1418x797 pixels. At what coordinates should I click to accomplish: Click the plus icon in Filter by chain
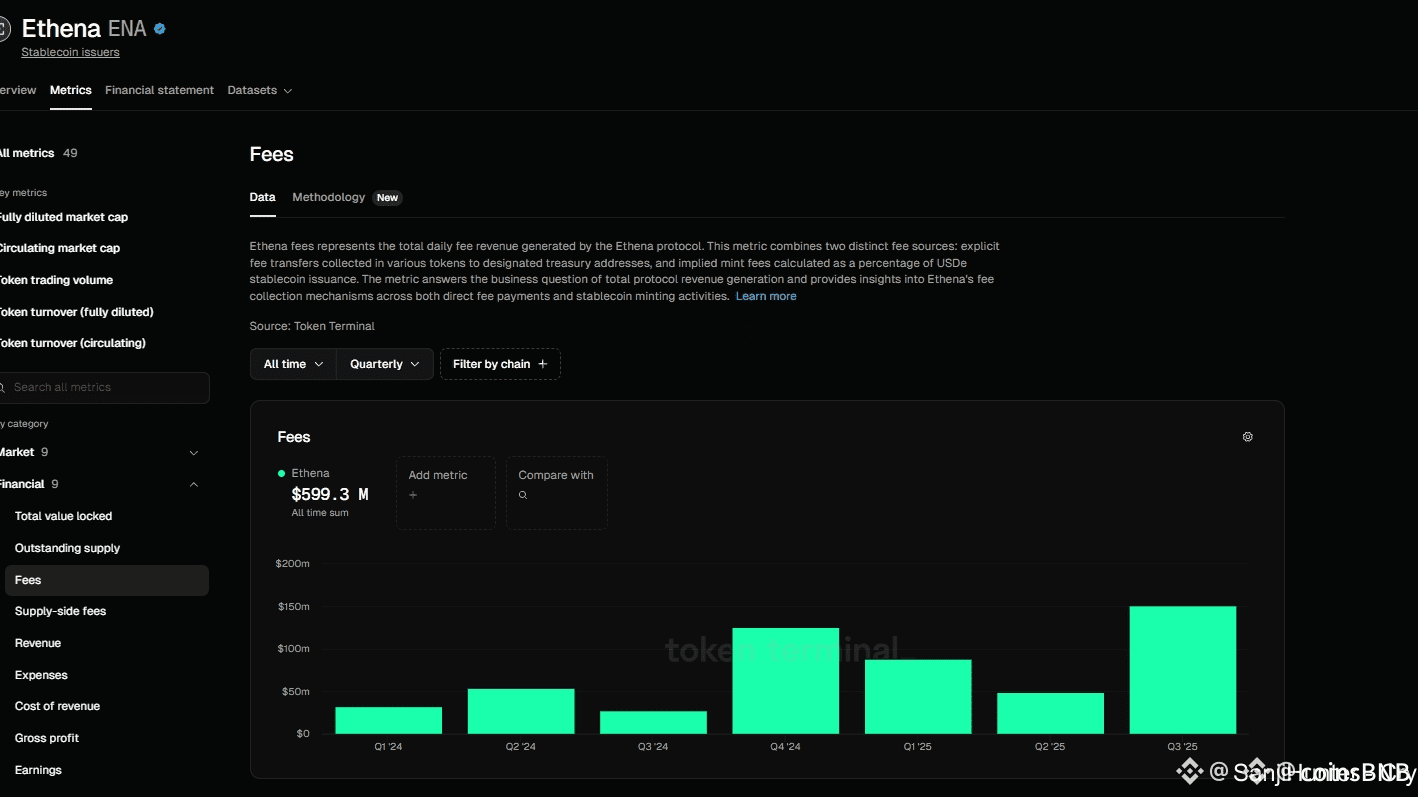[543, 364]
